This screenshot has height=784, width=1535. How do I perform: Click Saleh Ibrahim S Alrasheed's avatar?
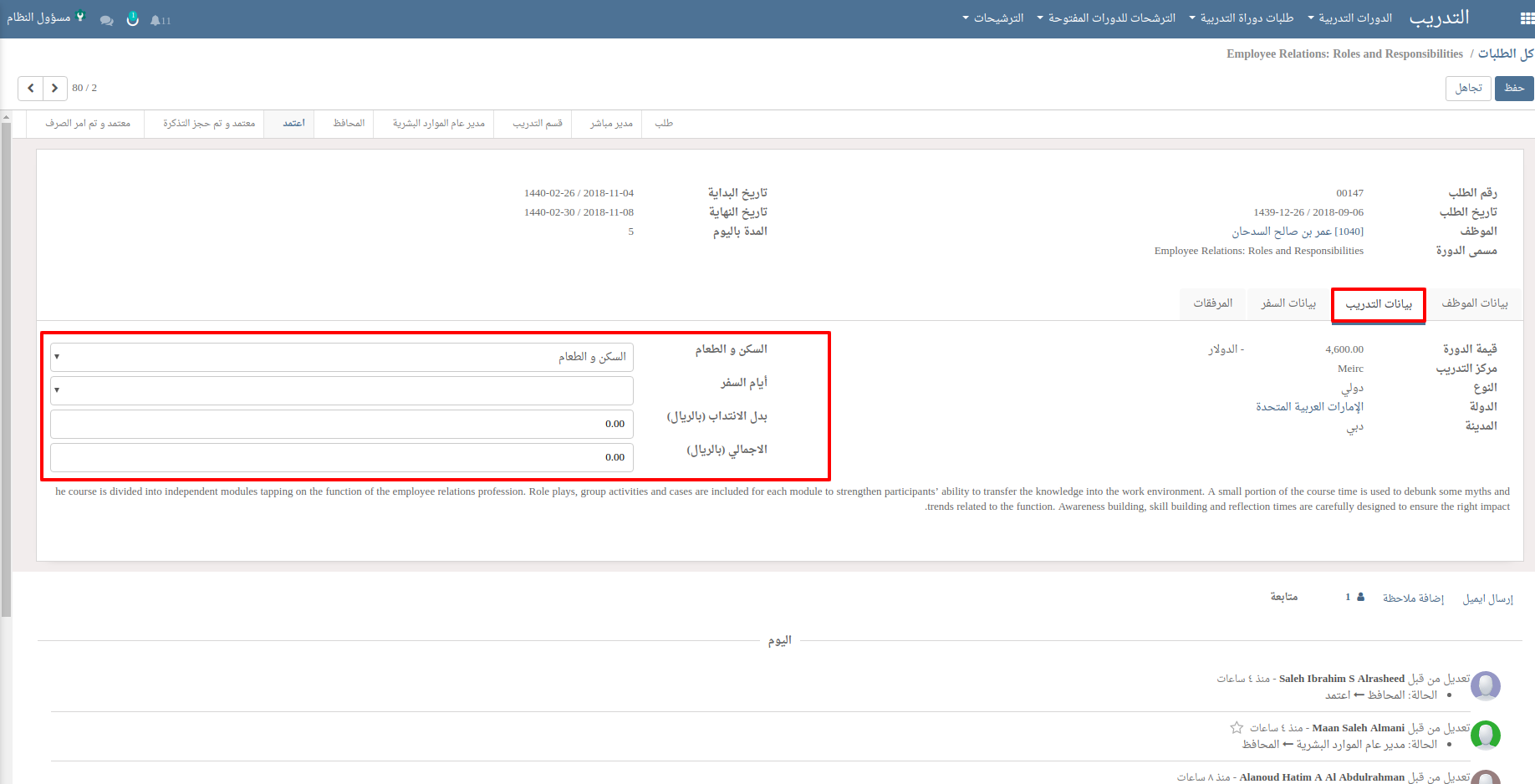pyautogui.click(x=1485, y=686)
